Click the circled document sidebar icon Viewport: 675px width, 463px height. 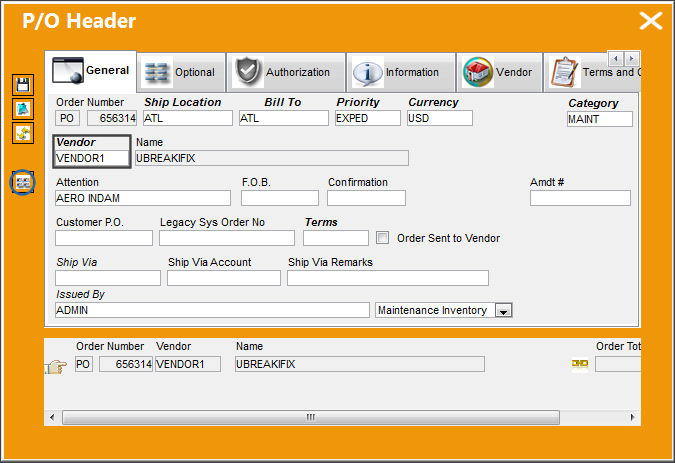pyautogui.click(x=22, y=182)
